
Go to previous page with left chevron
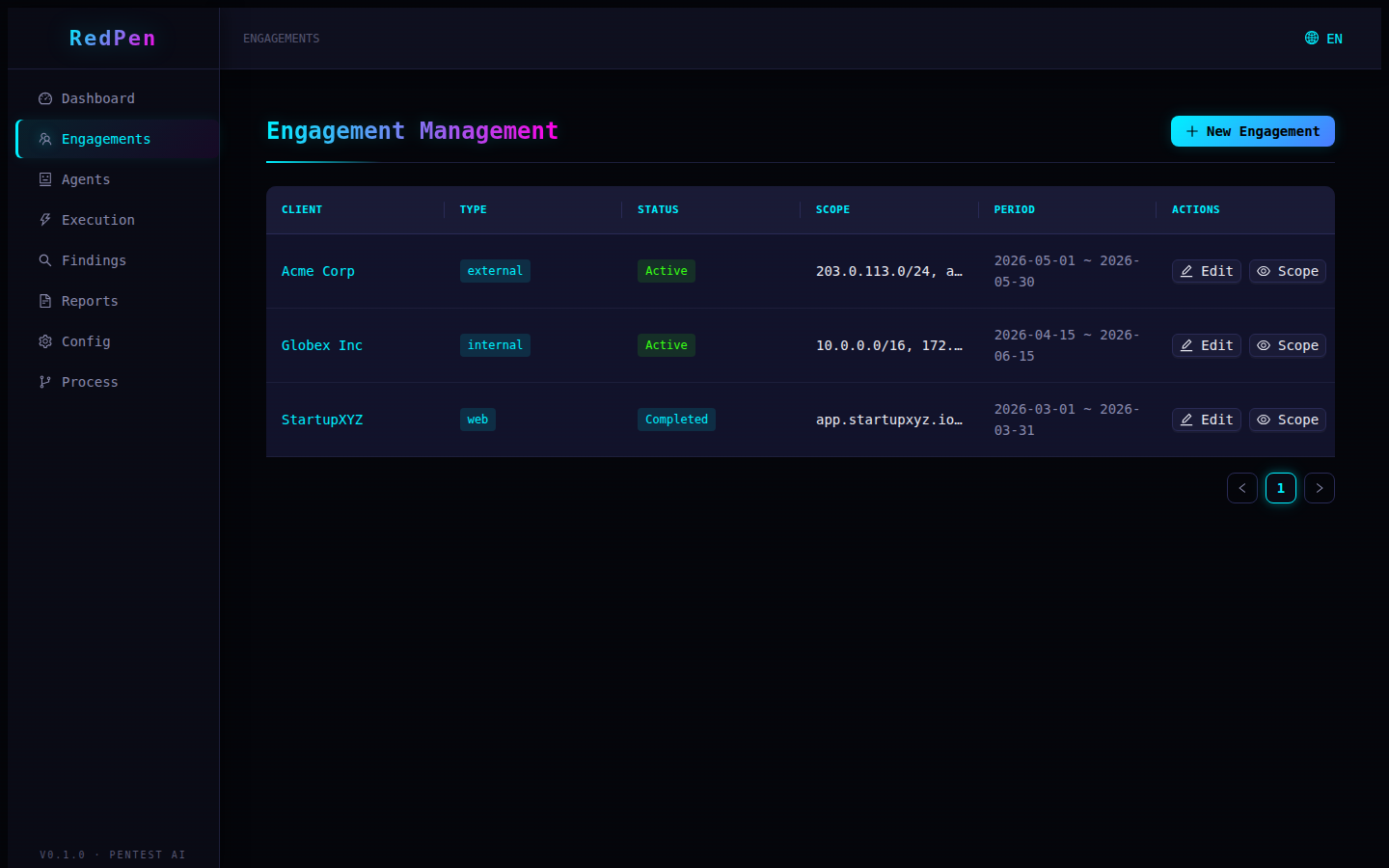[1242, 488]
